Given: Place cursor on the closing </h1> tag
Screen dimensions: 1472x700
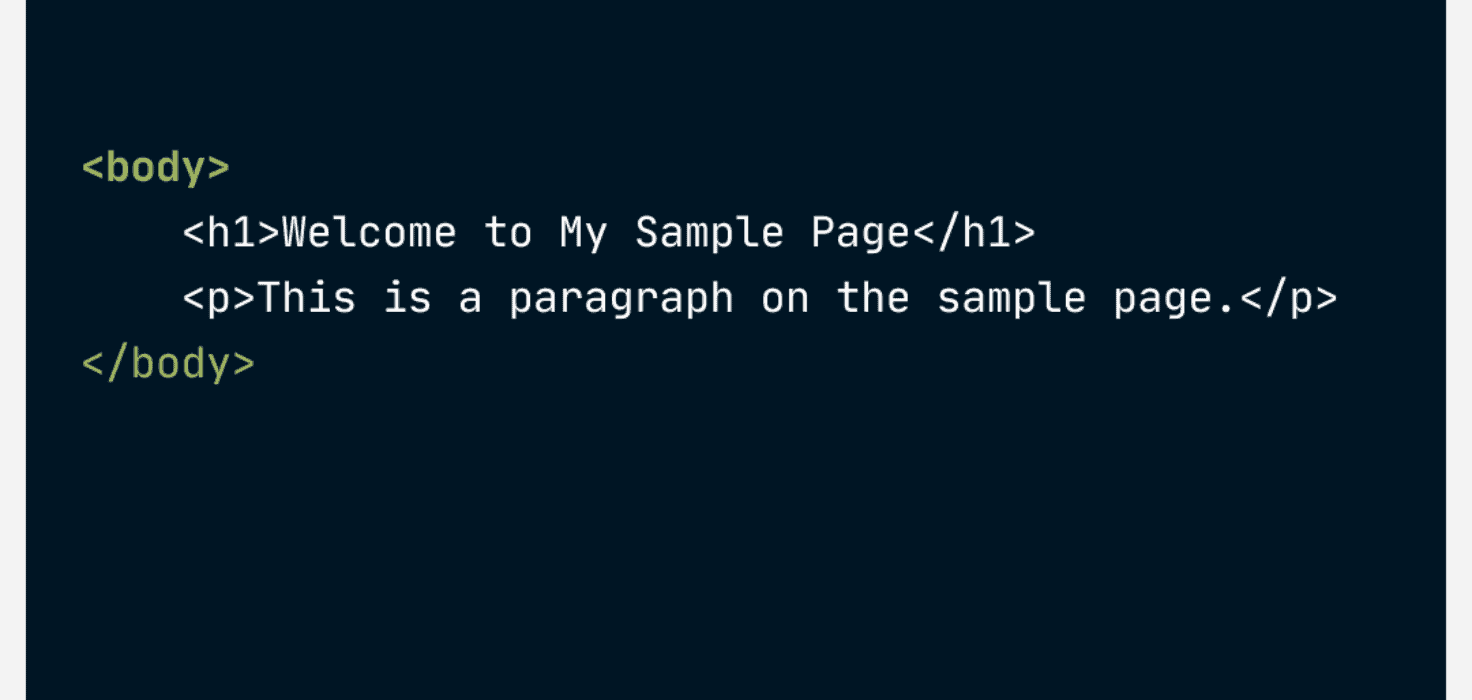Looking at the screenshot, I should tap(973, 233).
